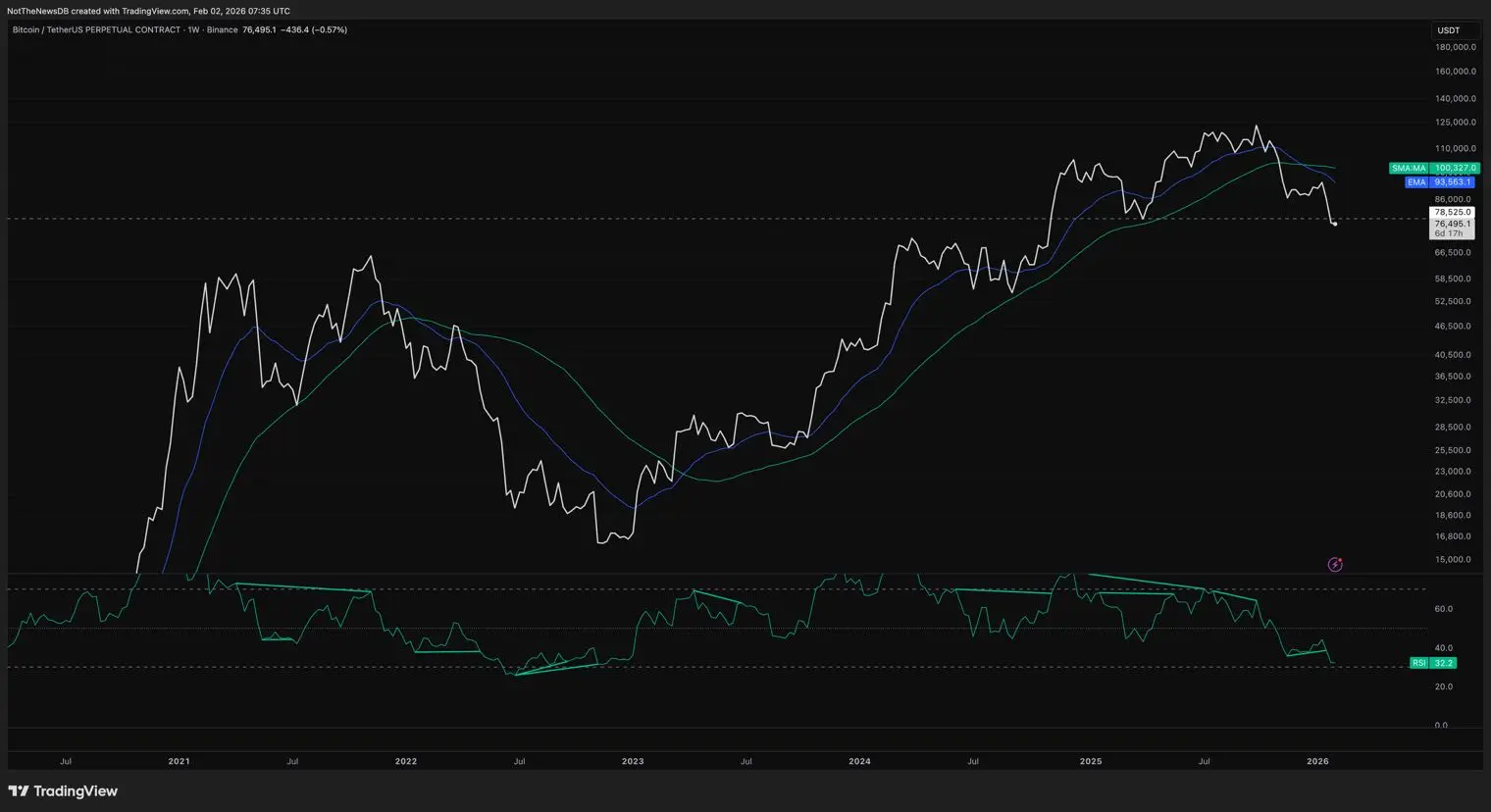Click the −436.4 (−0.57%) change value
This screenshot has height=812, width=1491.
point(314,29)
